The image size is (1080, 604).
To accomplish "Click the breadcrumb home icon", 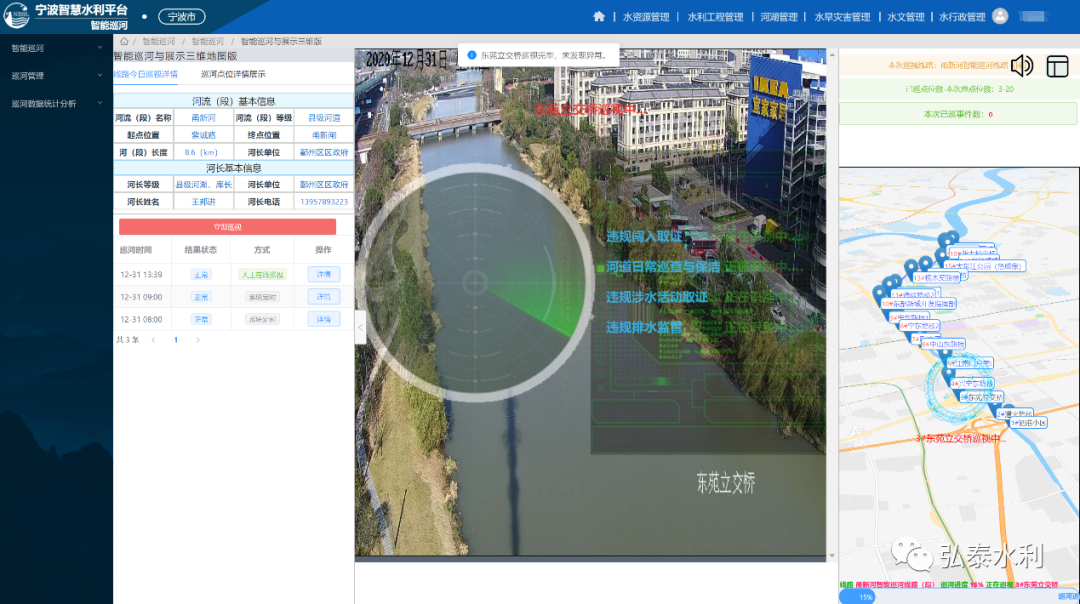I will pyautogui.click(x=124, y=41).
